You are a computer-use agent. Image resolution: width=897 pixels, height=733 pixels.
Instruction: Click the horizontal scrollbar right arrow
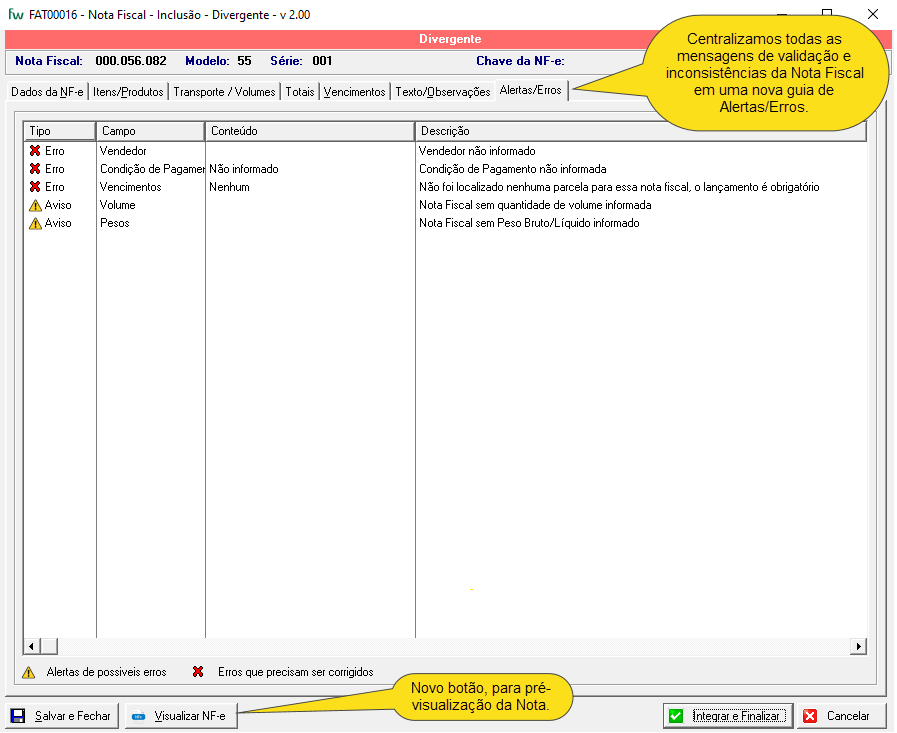coord(858,647)
